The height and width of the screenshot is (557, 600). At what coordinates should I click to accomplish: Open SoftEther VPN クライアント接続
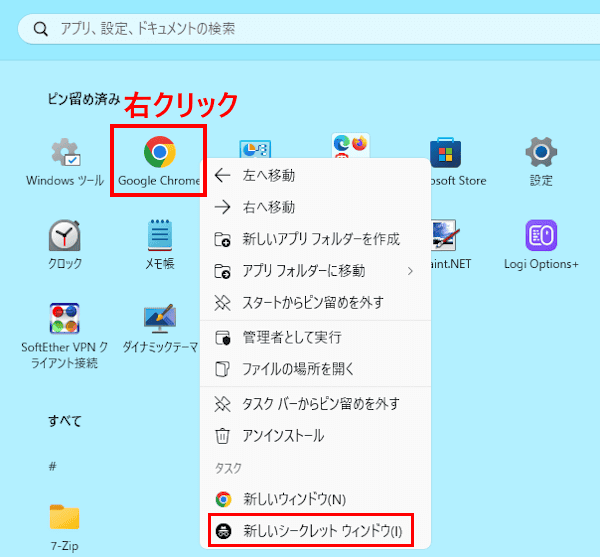65,336
